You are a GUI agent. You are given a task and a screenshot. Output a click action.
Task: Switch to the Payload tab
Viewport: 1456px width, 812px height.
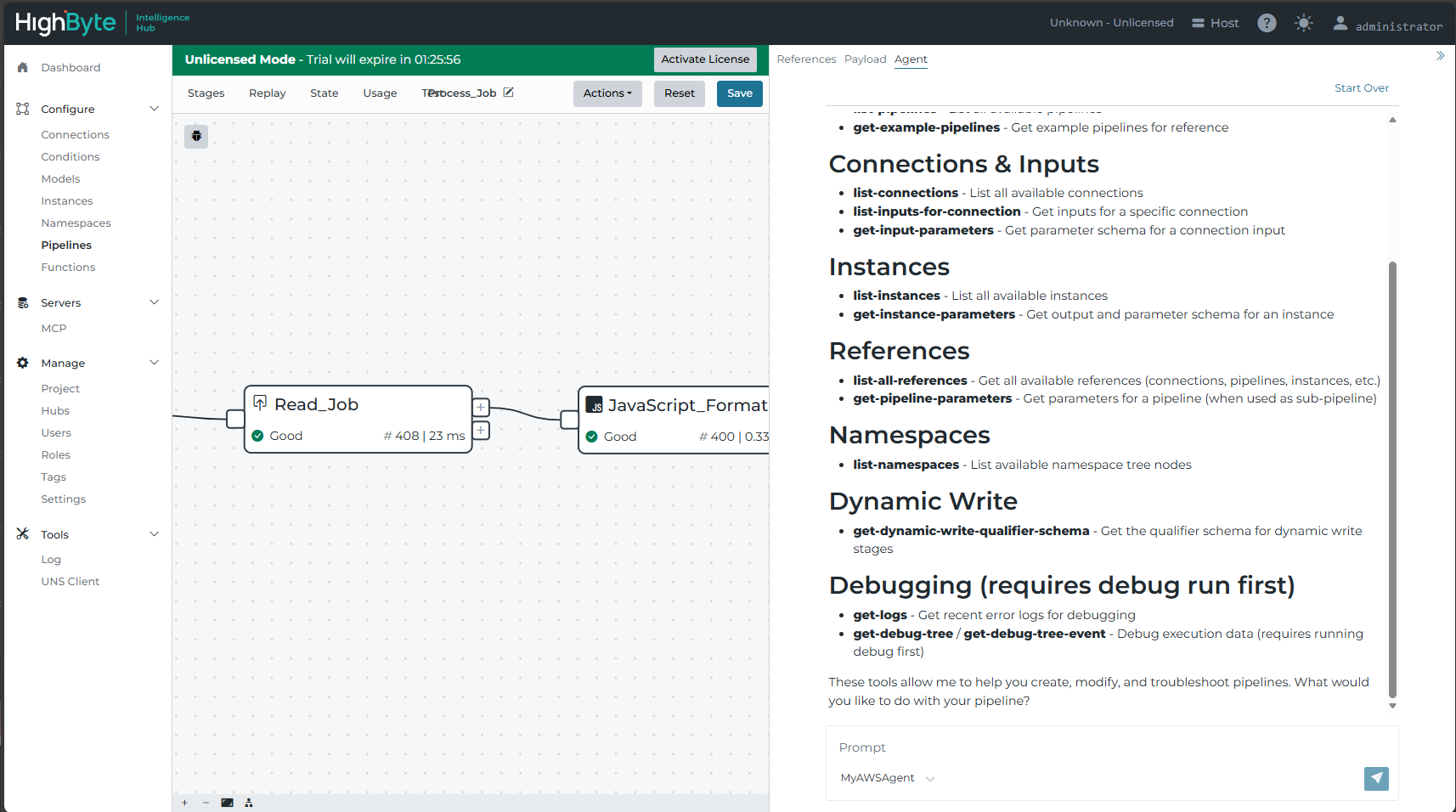[865, 59]
